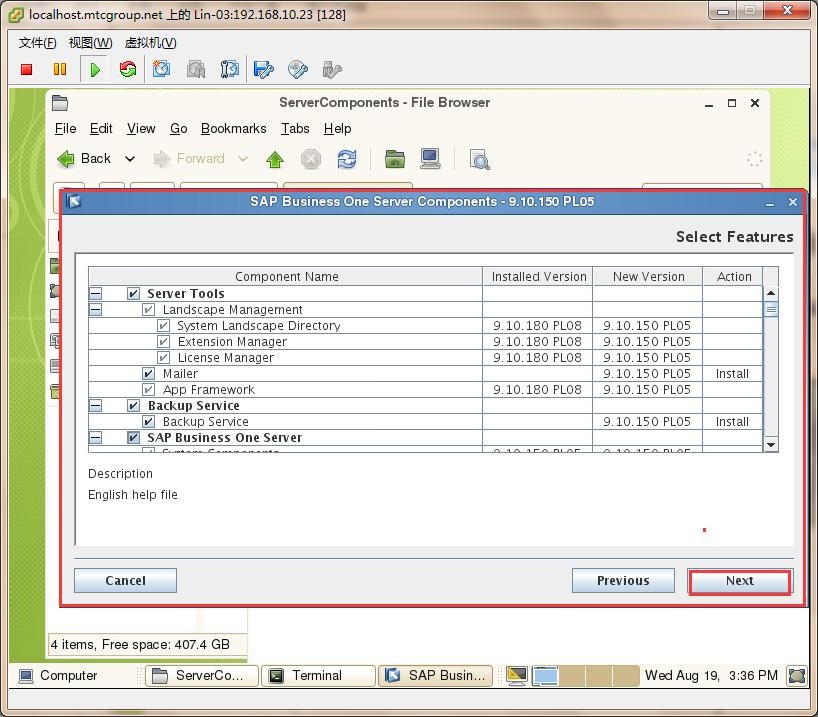This screenshot has height=717, width=818.
Task: Click the green play (power on) icon
Action: pos(95,69)
